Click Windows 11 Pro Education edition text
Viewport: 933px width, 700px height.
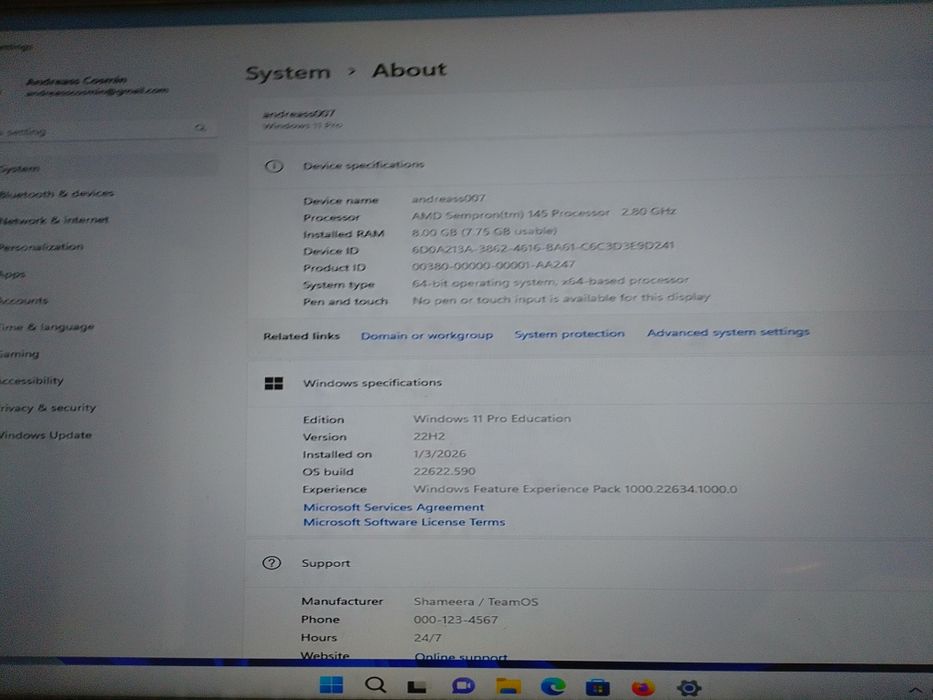(492, 419)
